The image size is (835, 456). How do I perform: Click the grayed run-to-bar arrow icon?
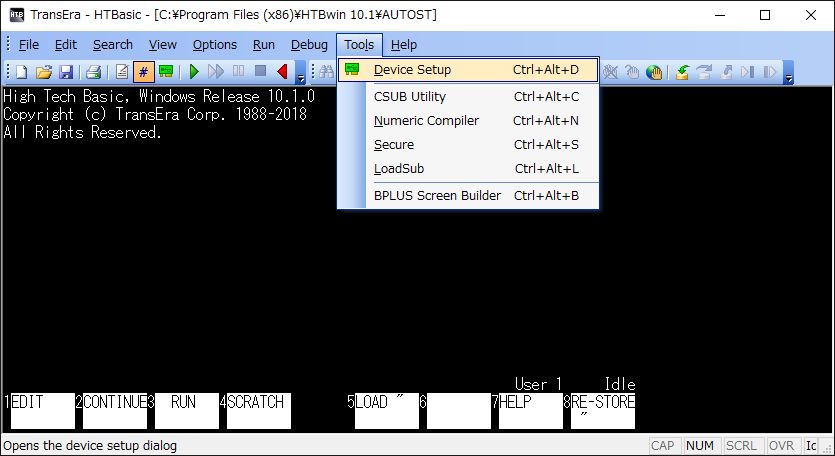(x=748, y=71)
